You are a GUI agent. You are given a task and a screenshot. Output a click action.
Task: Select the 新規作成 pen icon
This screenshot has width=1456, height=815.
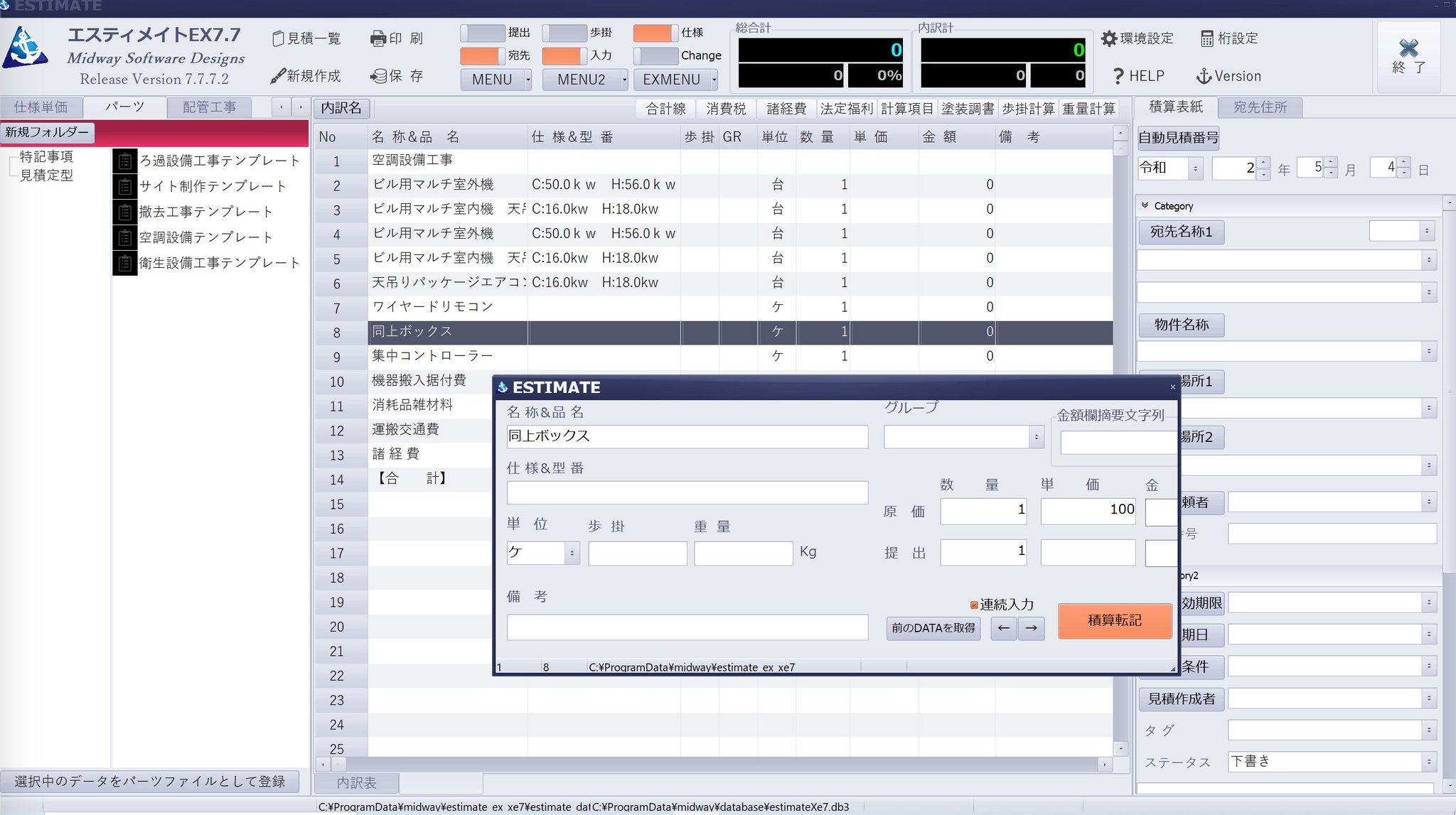pos(279,76)
